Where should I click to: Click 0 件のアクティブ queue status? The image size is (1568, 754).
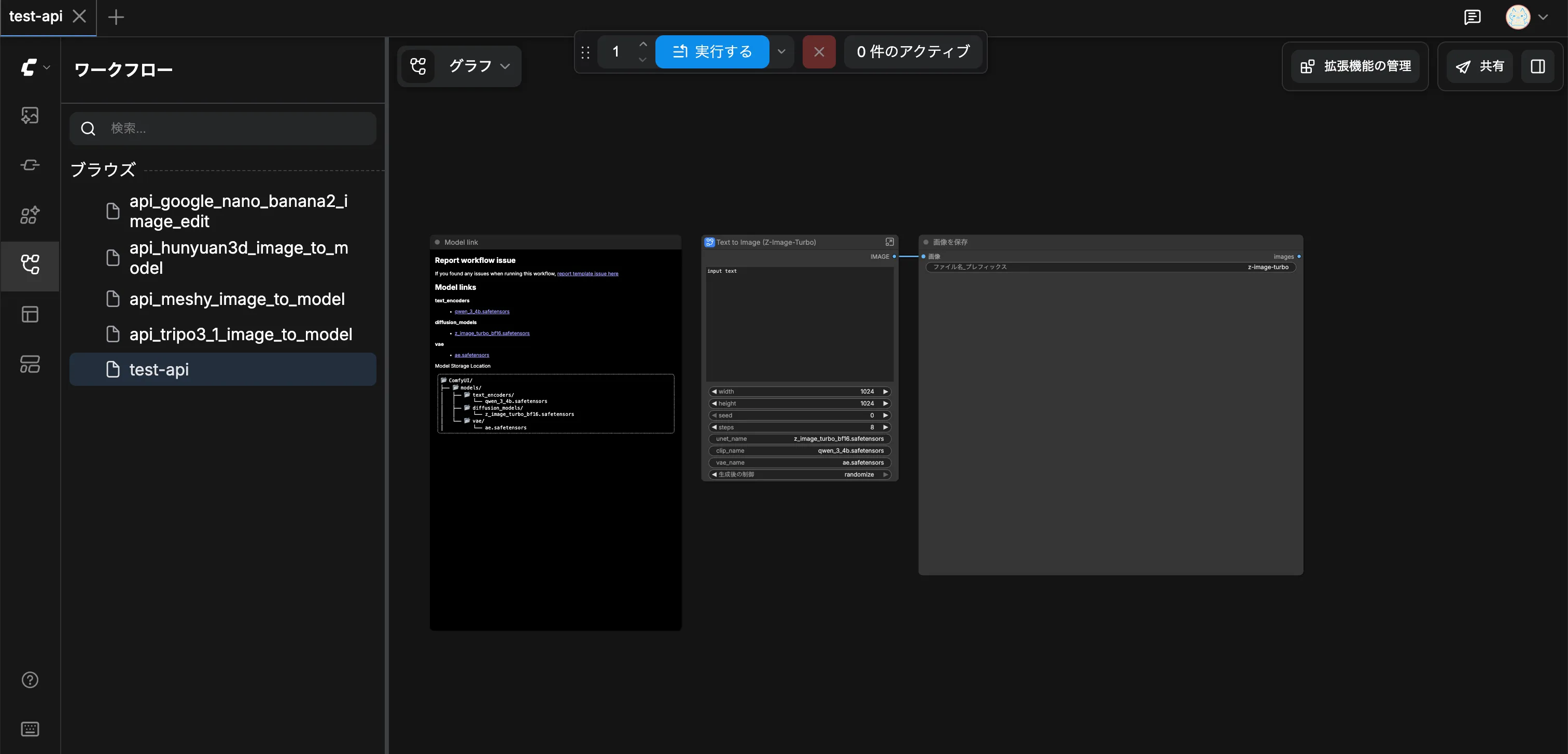coord(913,52)
